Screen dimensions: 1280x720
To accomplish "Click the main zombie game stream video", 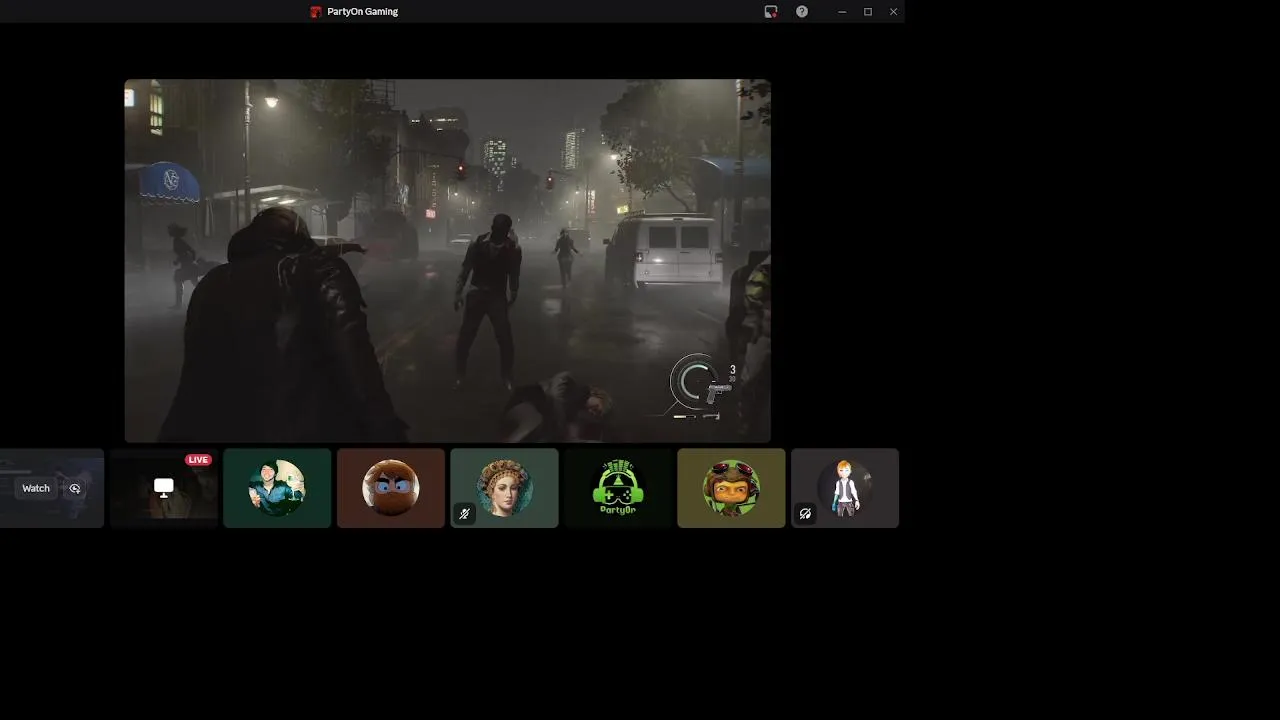I will pyautogui.click(x=448, y=261).
